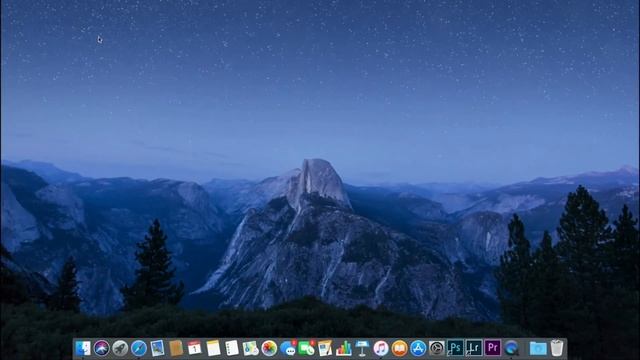The height and width of the screenshot is (360, 640).
Task: Launch Photoshop Ps icon
Action: tap(456, 348)
